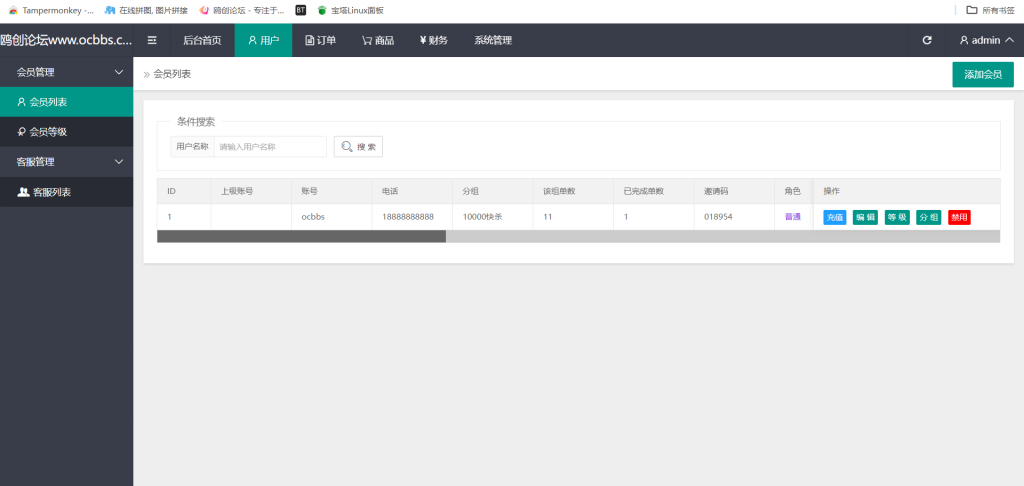Open the Tampermonkey bookmark
The width and height of the screenshot is (1024, 486).
tap(51, 10)
